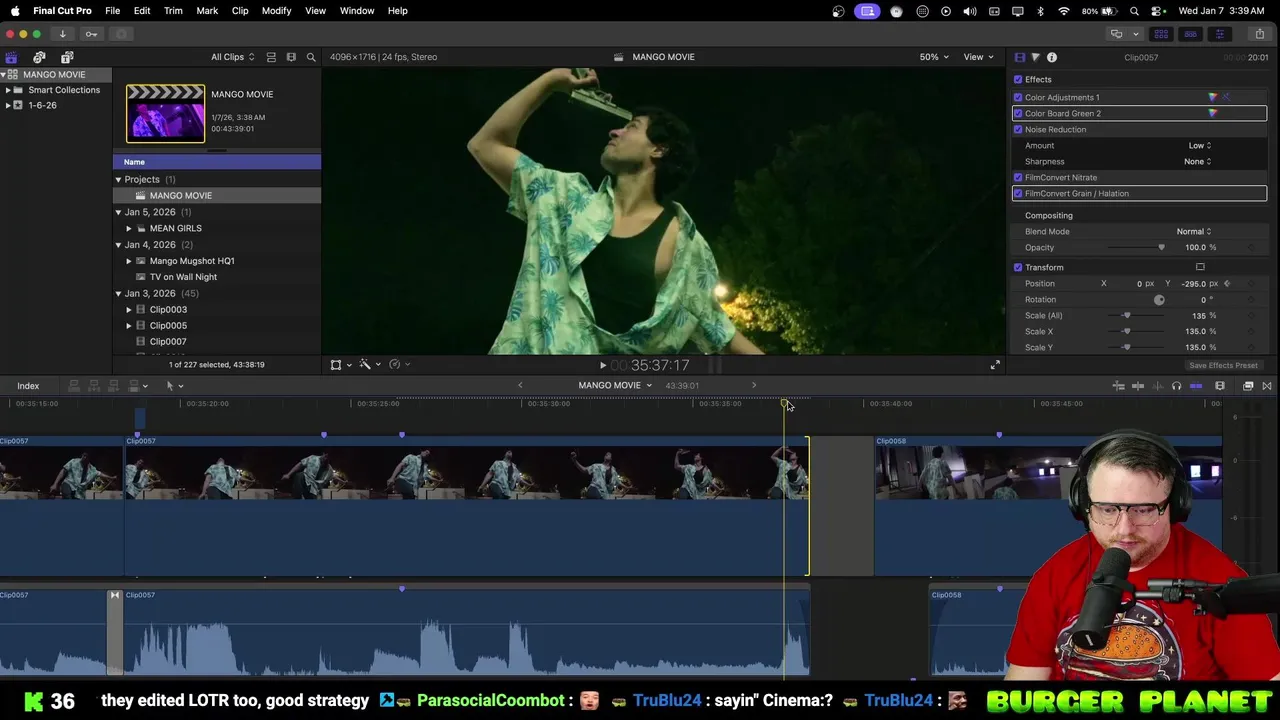The image size is (1280, 720).
Task: Search the browser with magnifier icon
Action: [311, 57]
